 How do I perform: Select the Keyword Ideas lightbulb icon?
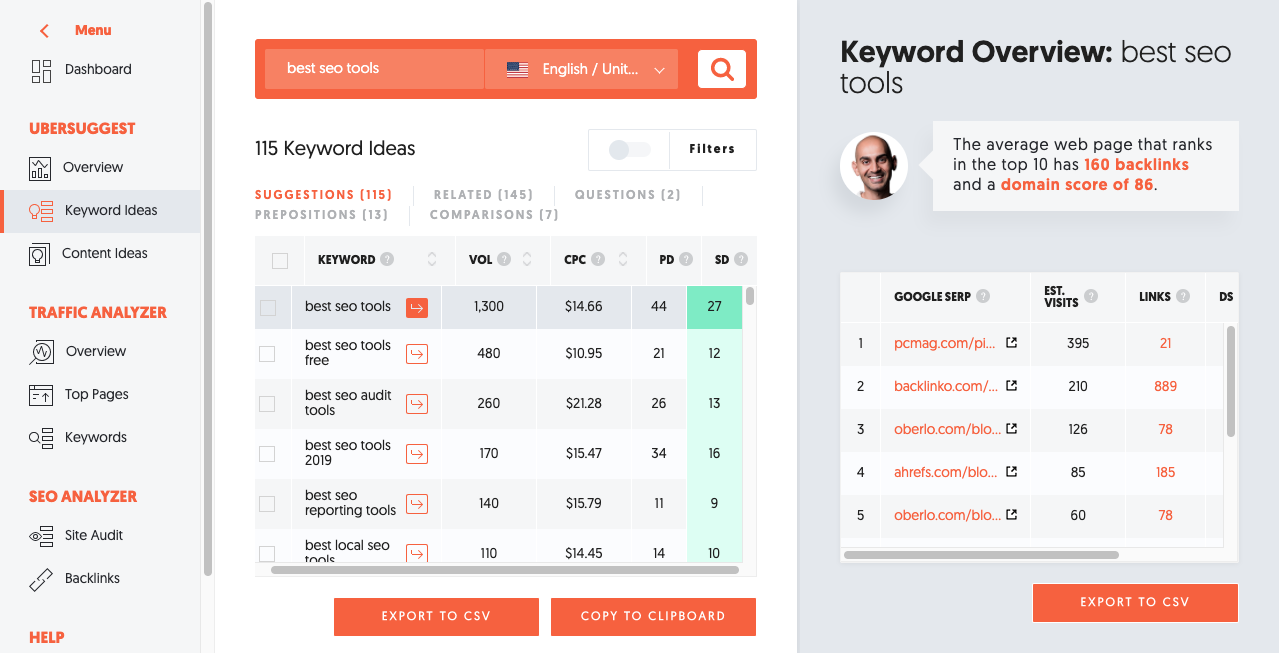point(41,211)
